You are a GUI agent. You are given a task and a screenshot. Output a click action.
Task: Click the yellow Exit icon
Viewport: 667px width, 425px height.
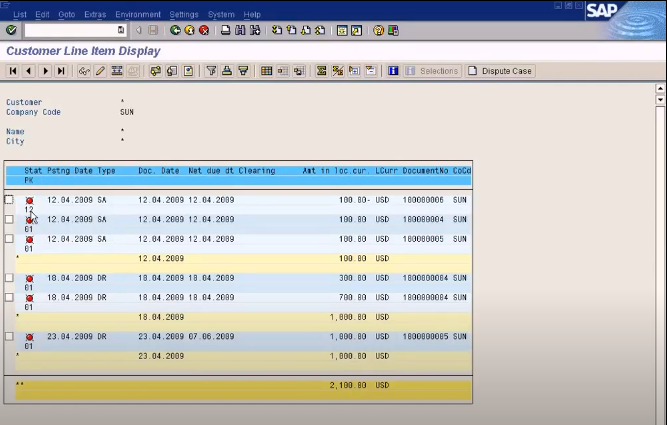(189, 30)
